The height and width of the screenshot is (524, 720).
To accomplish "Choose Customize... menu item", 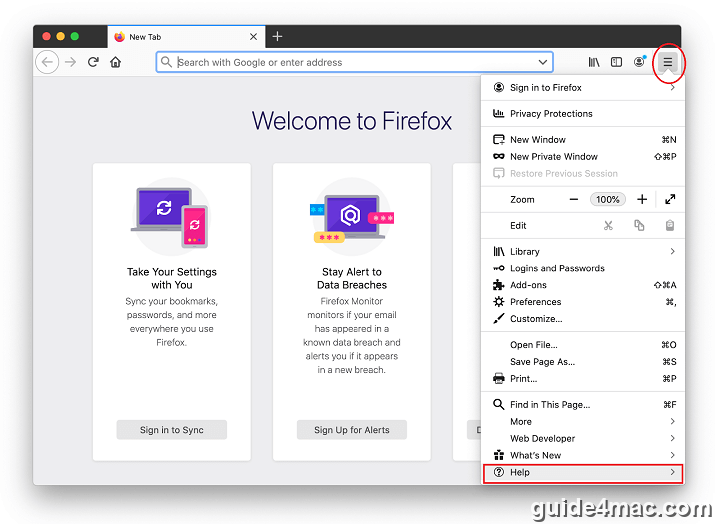I will tap(583, 319).
